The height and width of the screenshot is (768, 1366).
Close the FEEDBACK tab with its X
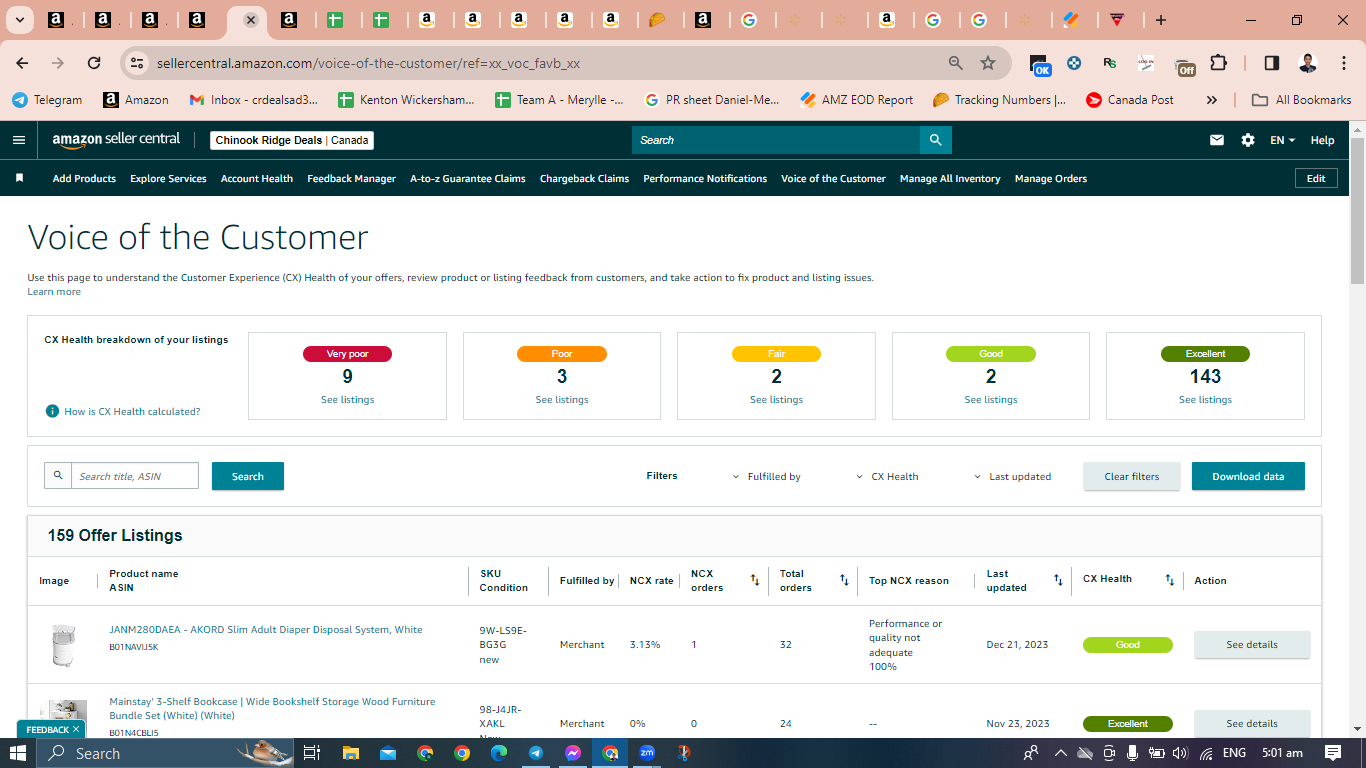coord(76,730)
